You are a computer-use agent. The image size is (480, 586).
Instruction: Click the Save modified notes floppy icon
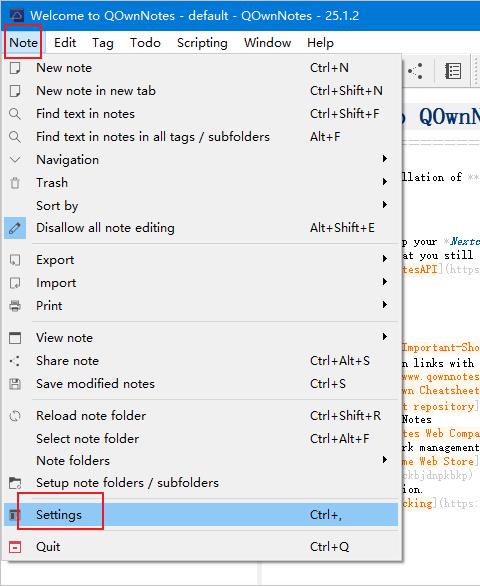[15, 384]
